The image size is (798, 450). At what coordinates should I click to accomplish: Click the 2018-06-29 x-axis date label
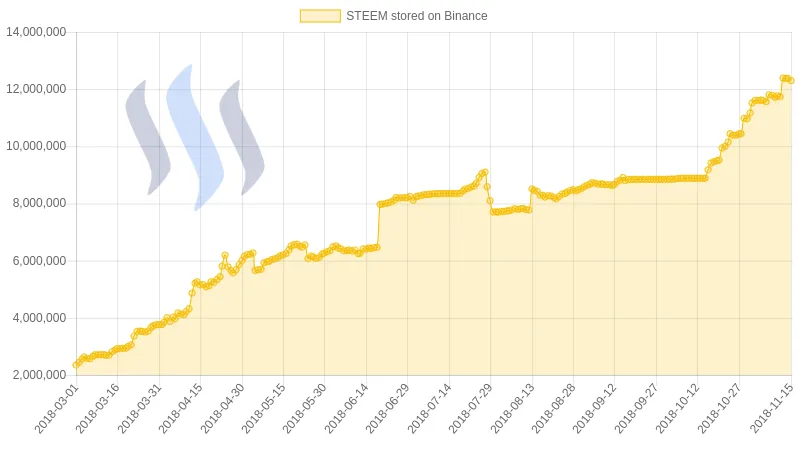(x=387, y=408)
